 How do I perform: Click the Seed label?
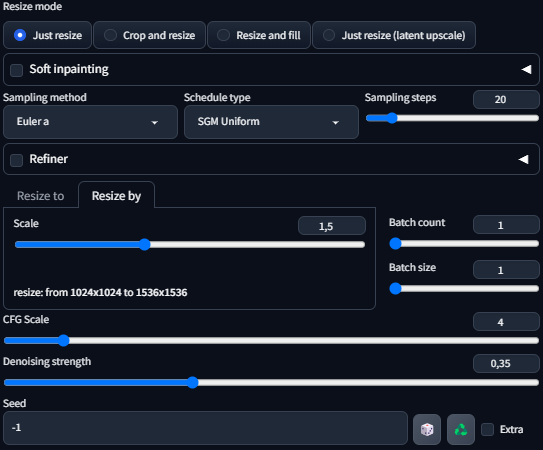(x=15, y=403)
